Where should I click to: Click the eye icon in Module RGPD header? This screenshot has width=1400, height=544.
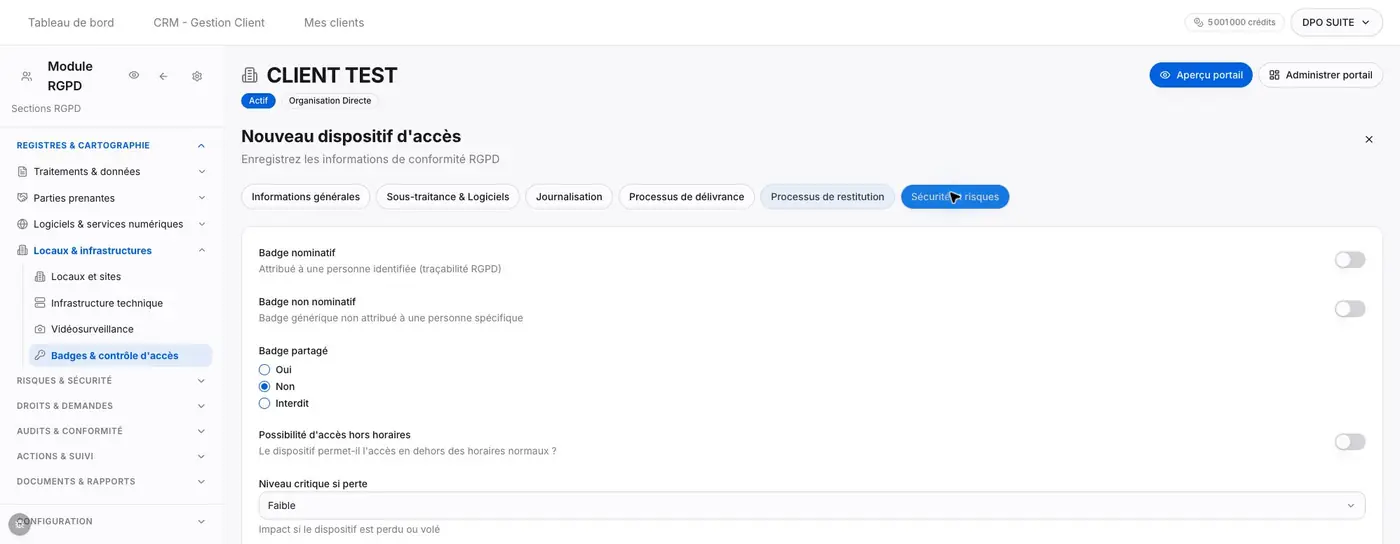coord(134,76)
